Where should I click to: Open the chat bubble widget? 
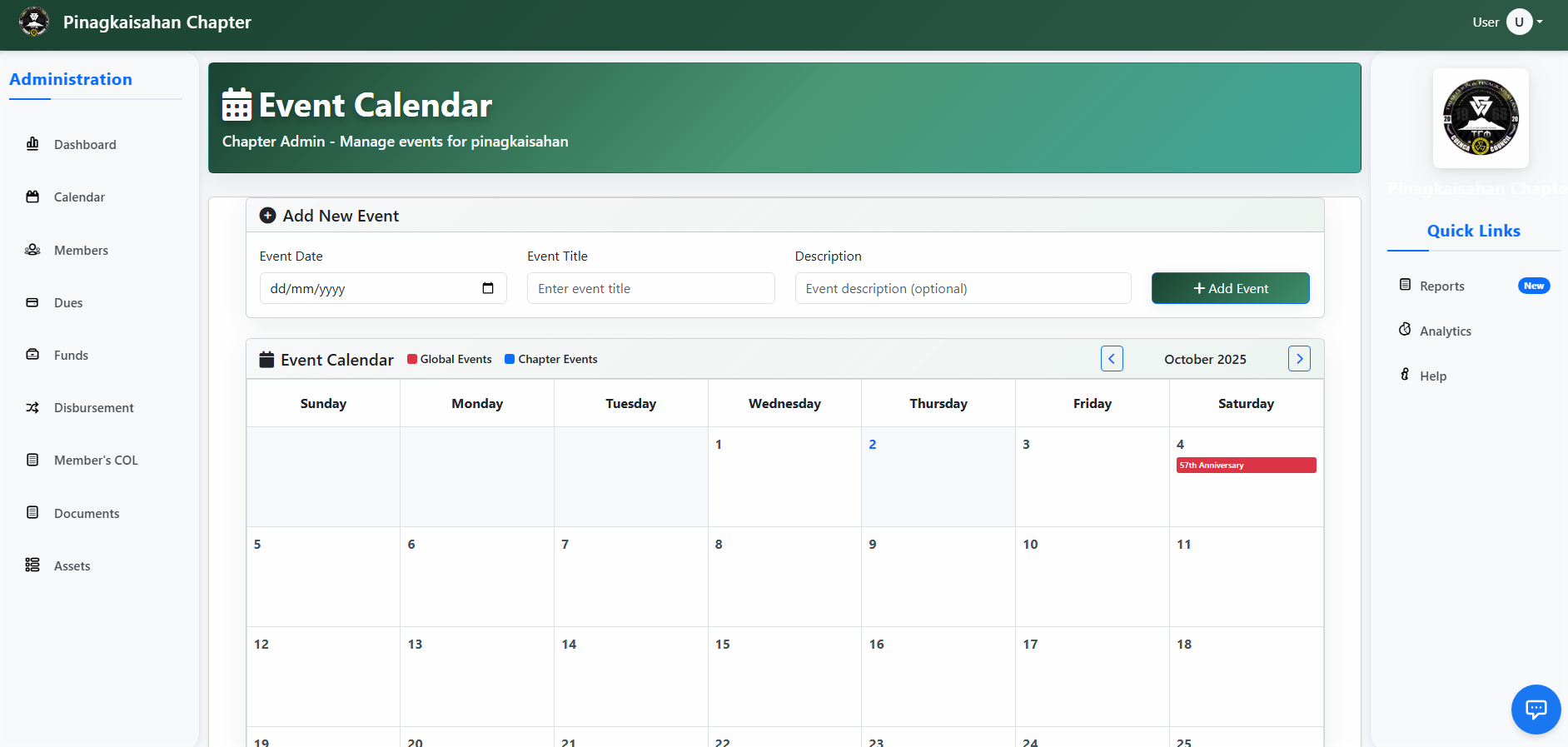point(1536,709)
